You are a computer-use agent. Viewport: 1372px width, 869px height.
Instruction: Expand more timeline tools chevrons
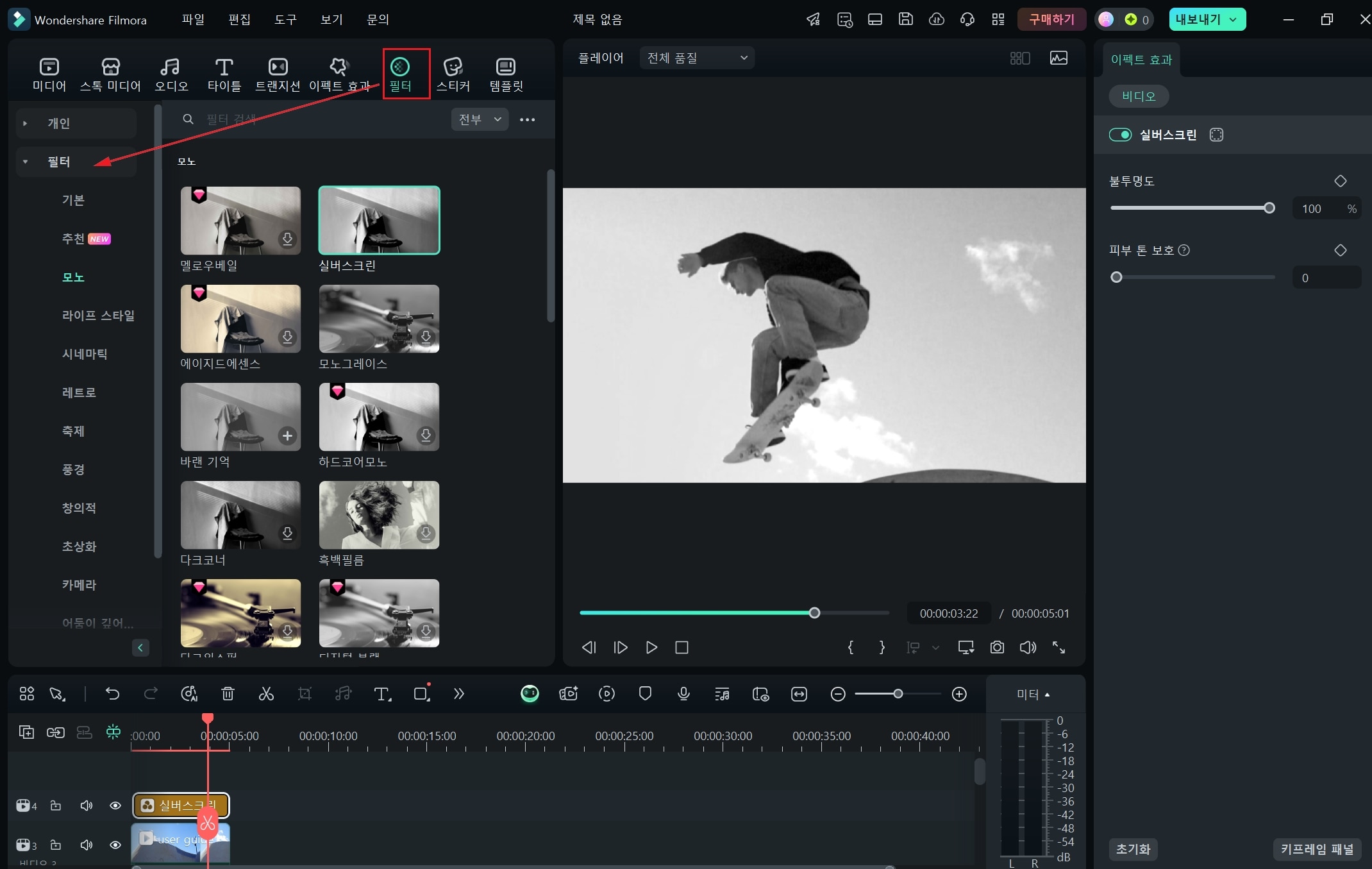(x=458, y=693)
